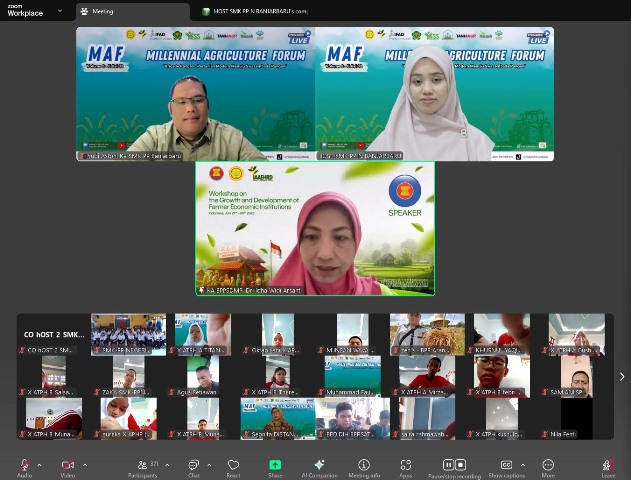Open the Apps menu

click(x=406, y=465)
